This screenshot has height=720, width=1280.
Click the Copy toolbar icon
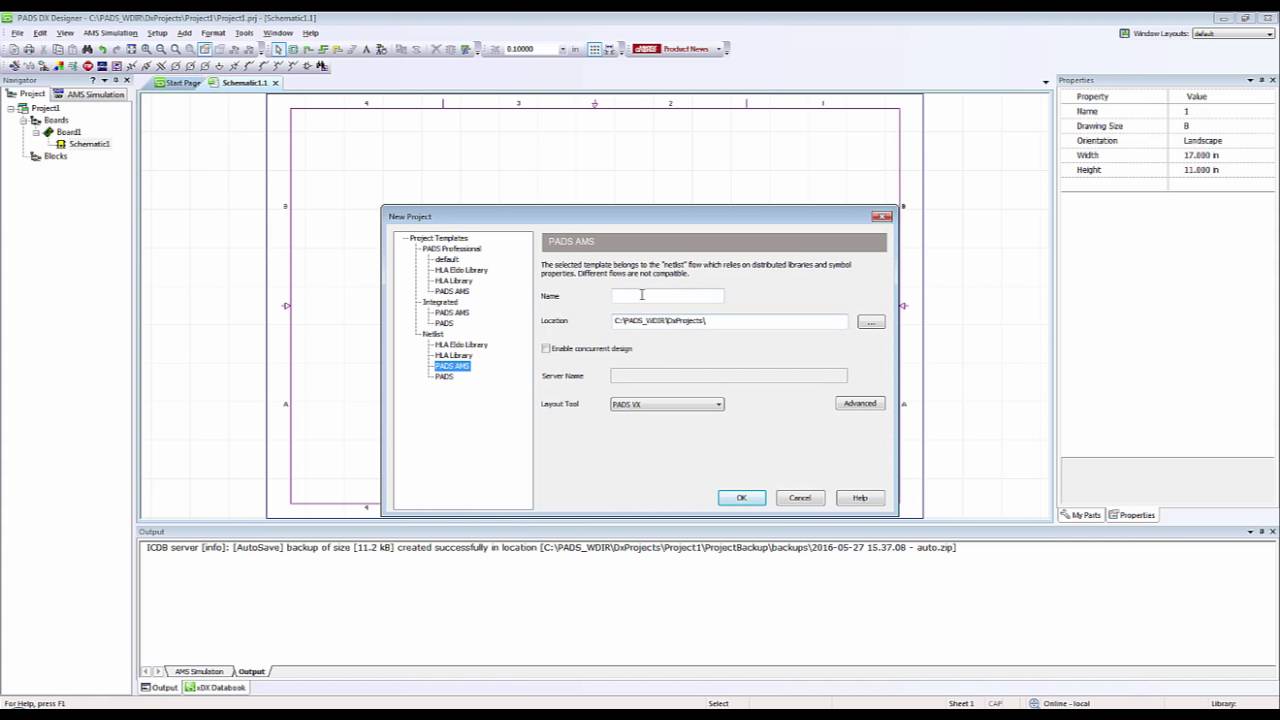pos(58,49)
